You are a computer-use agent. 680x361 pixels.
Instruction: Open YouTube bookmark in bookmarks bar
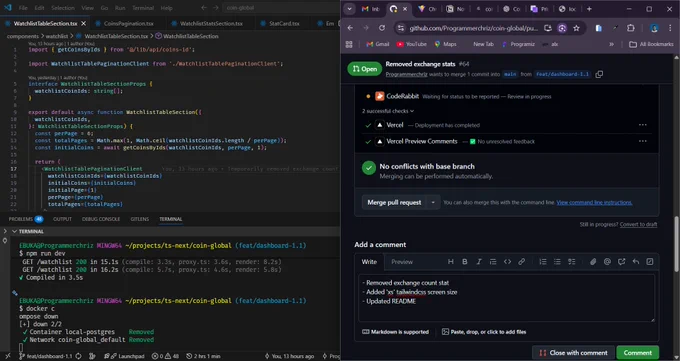[x=412, y=44]
